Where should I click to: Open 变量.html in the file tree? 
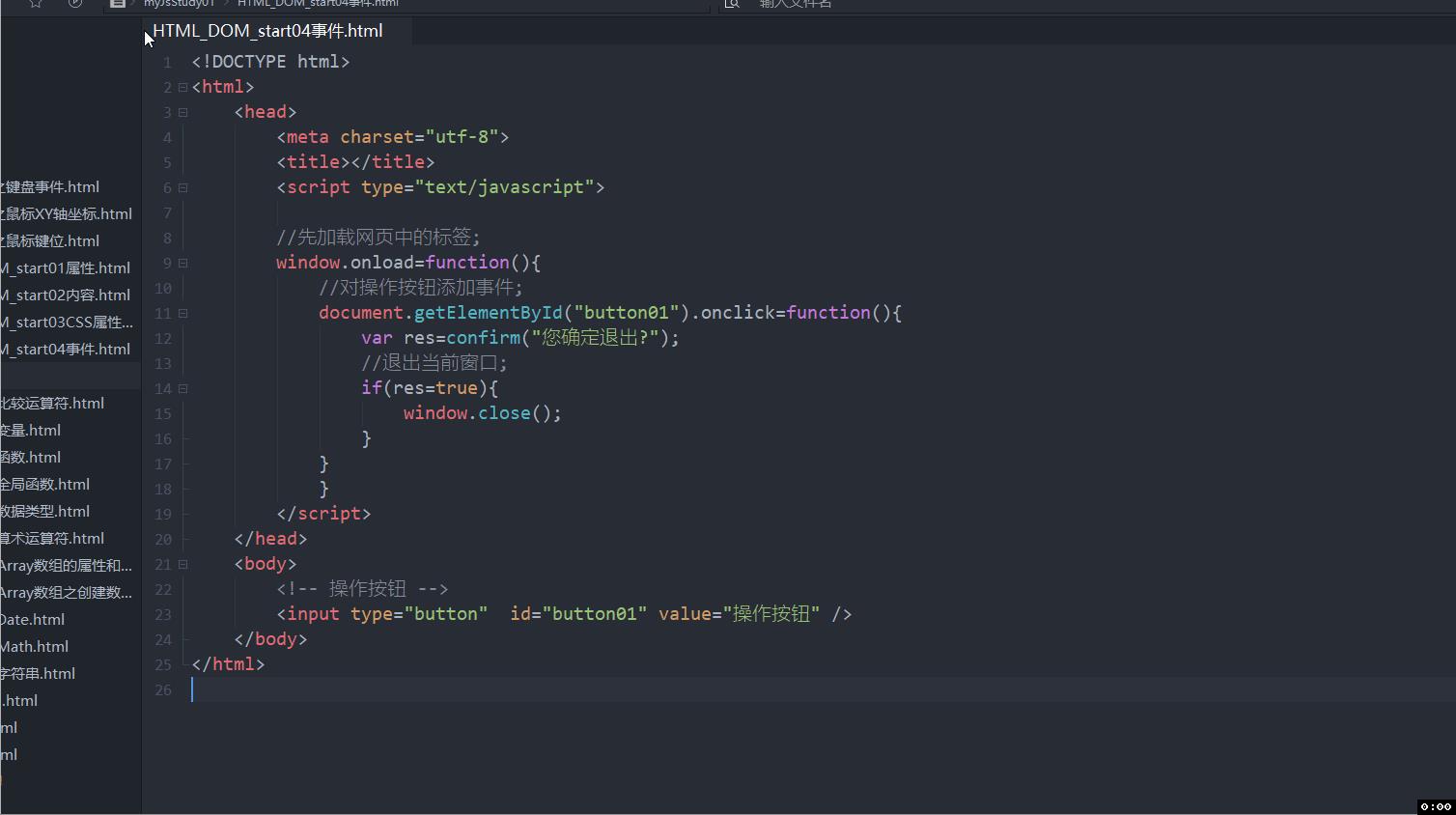coord(31,431)
